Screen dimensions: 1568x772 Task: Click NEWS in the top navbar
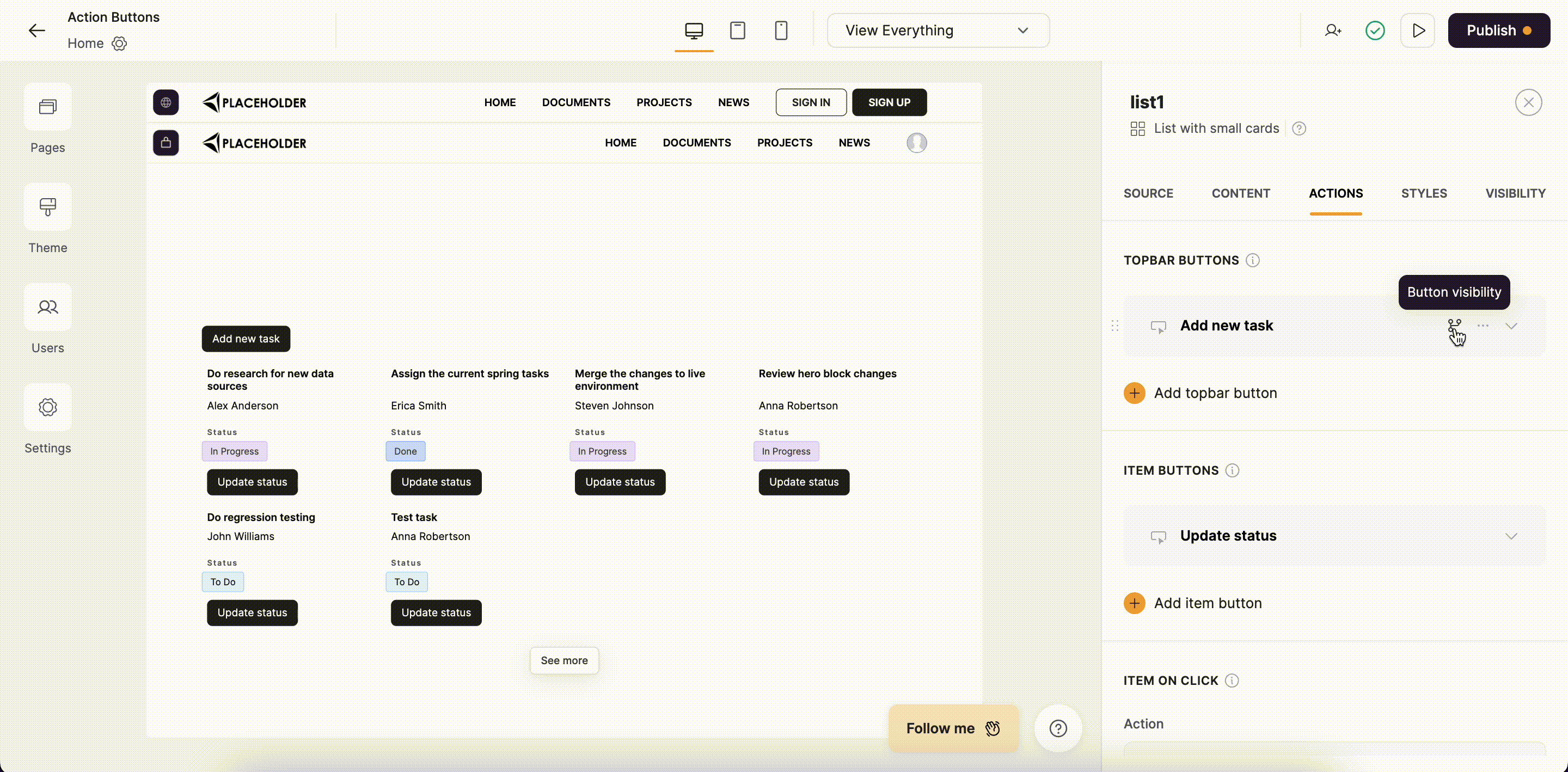(733, 102)
